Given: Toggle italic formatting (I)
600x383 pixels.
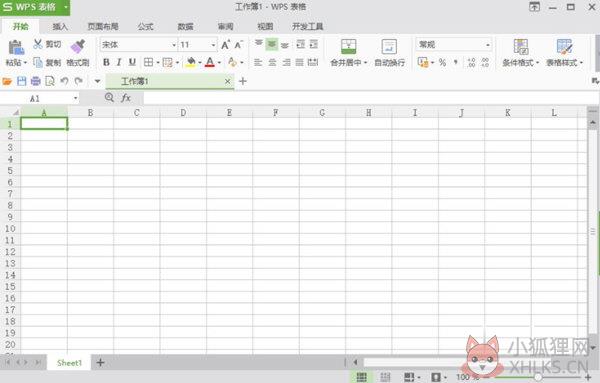Looking at the screenshot, I should 119,62.
